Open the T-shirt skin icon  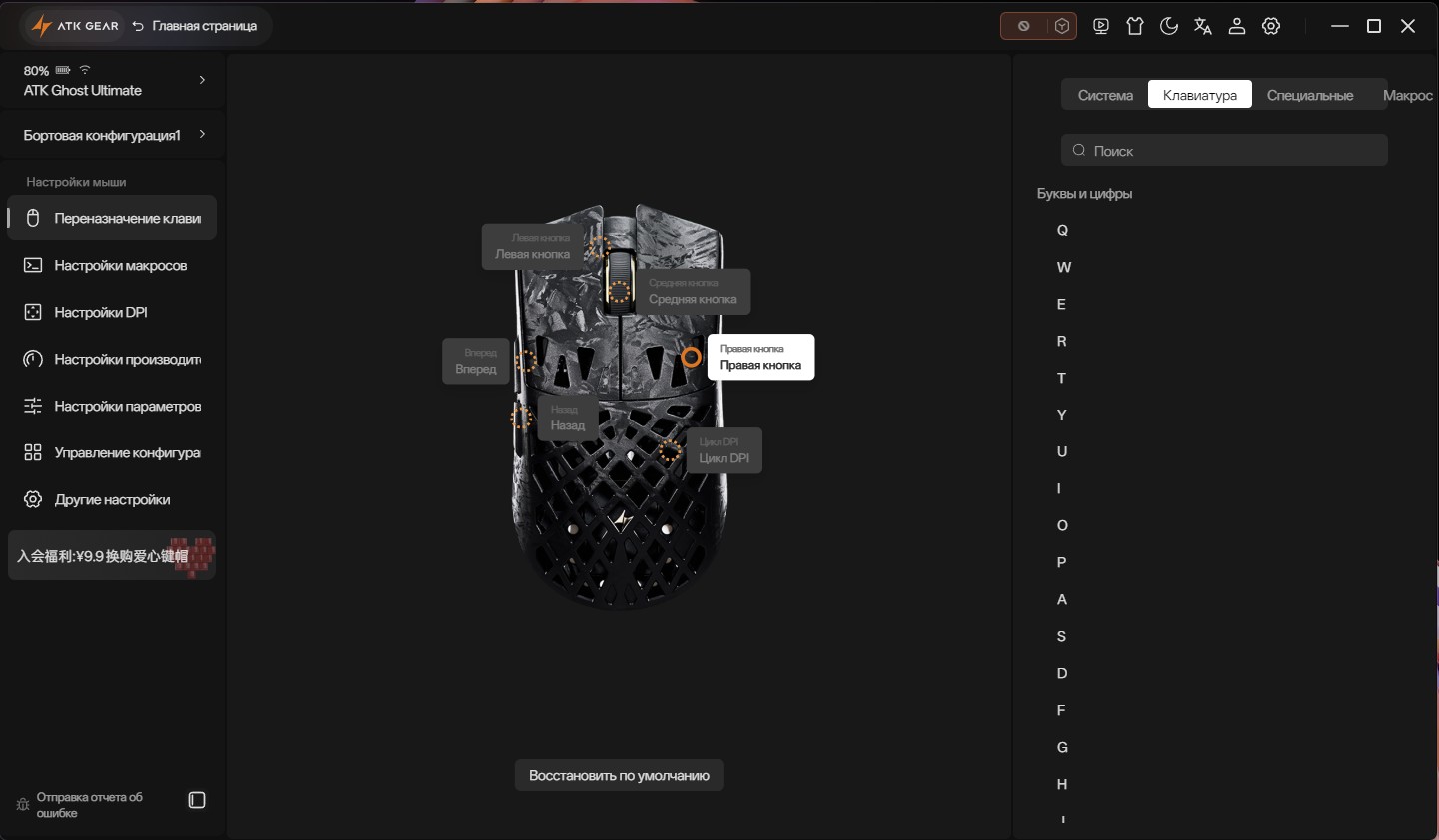1135,26
